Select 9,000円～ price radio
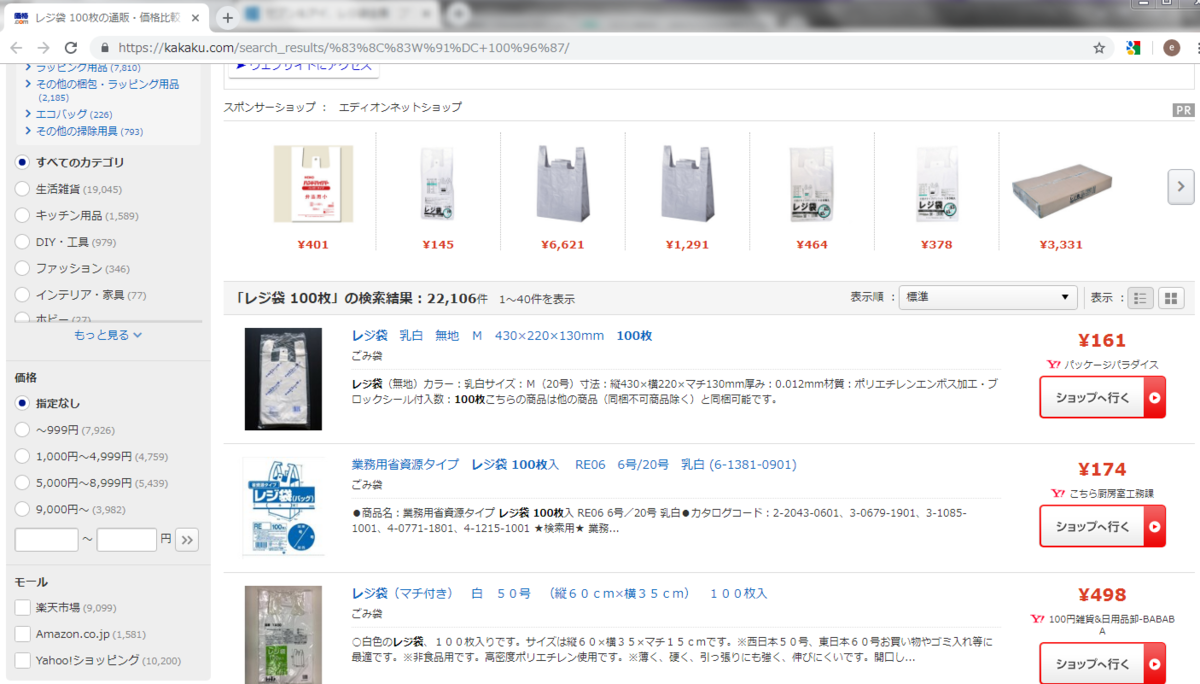Viewport: 1200px width, 684px height. [x=23, y=509]
